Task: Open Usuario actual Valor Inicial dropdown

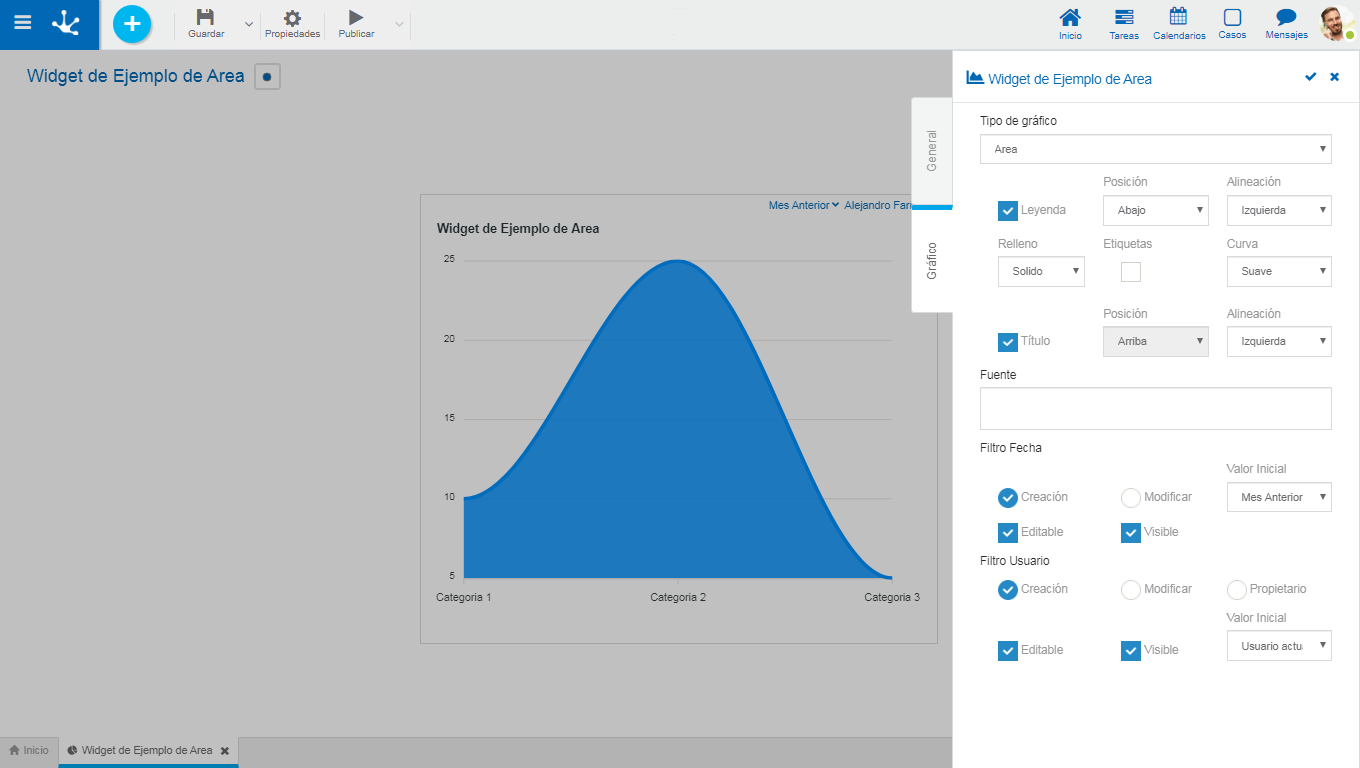Action: coord(1279,646)
